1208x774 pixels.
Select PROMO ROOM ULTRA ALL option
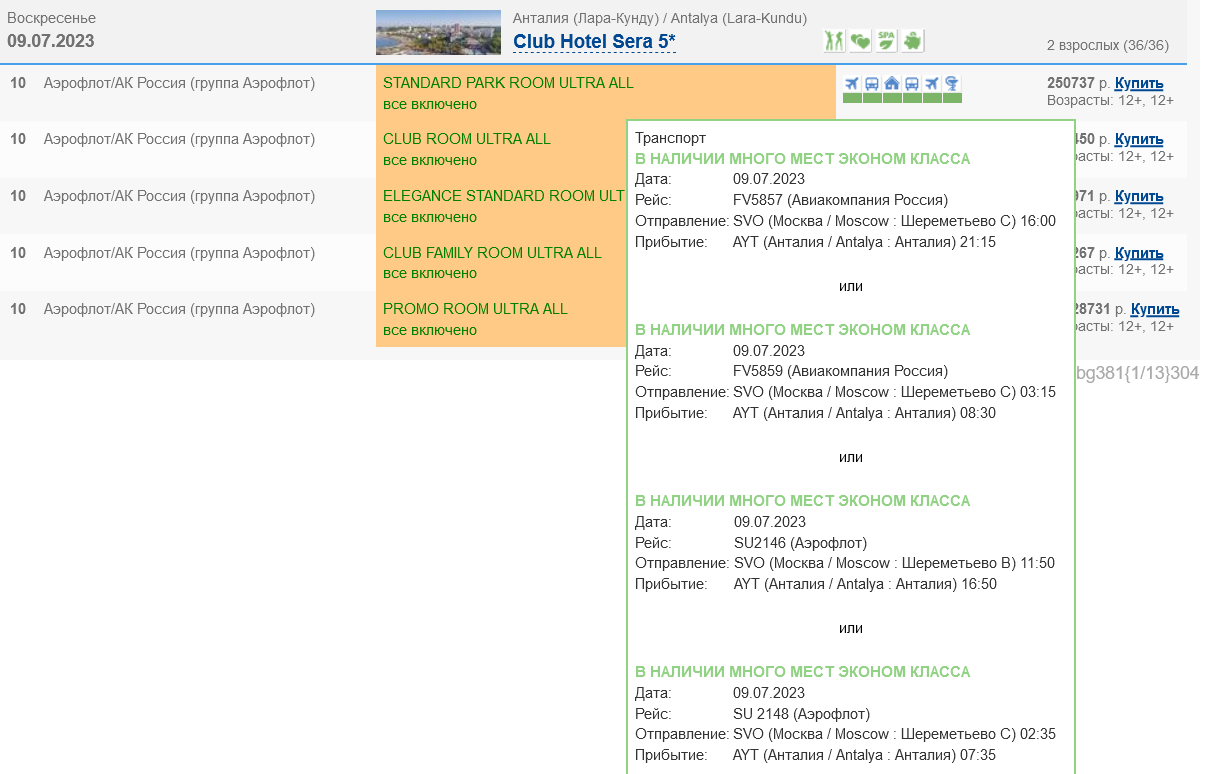[x=475, y=309]
